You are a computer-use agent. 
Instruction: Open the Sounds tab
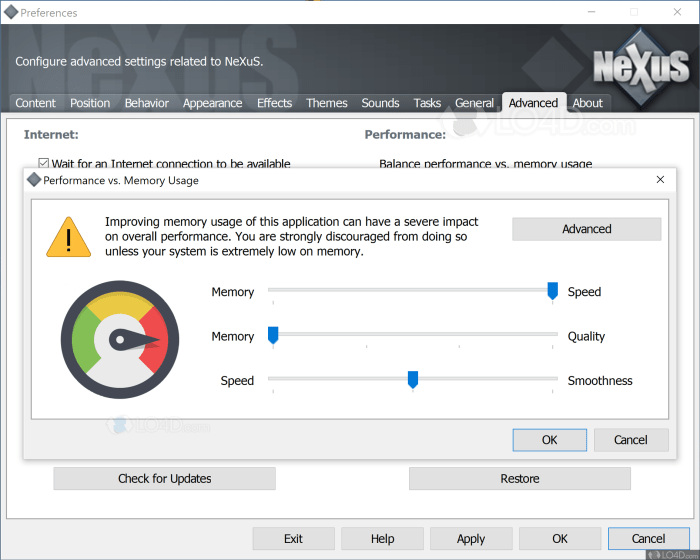[x=380, y=103]
